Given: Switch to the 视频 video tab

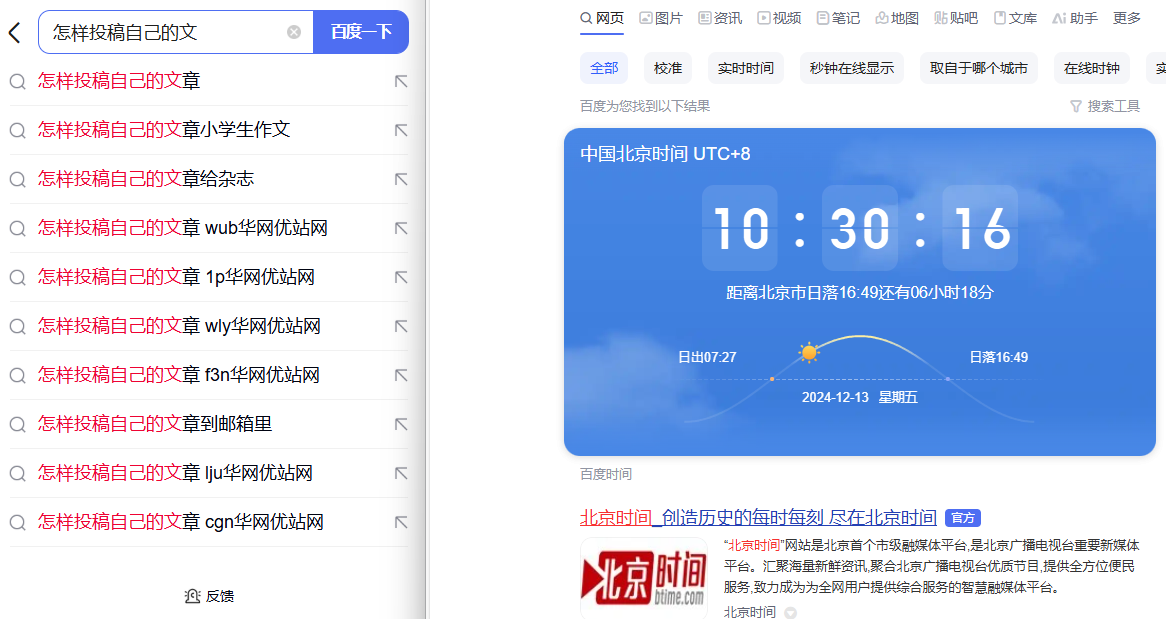Looking at the screenshot, I should (779, 18).
